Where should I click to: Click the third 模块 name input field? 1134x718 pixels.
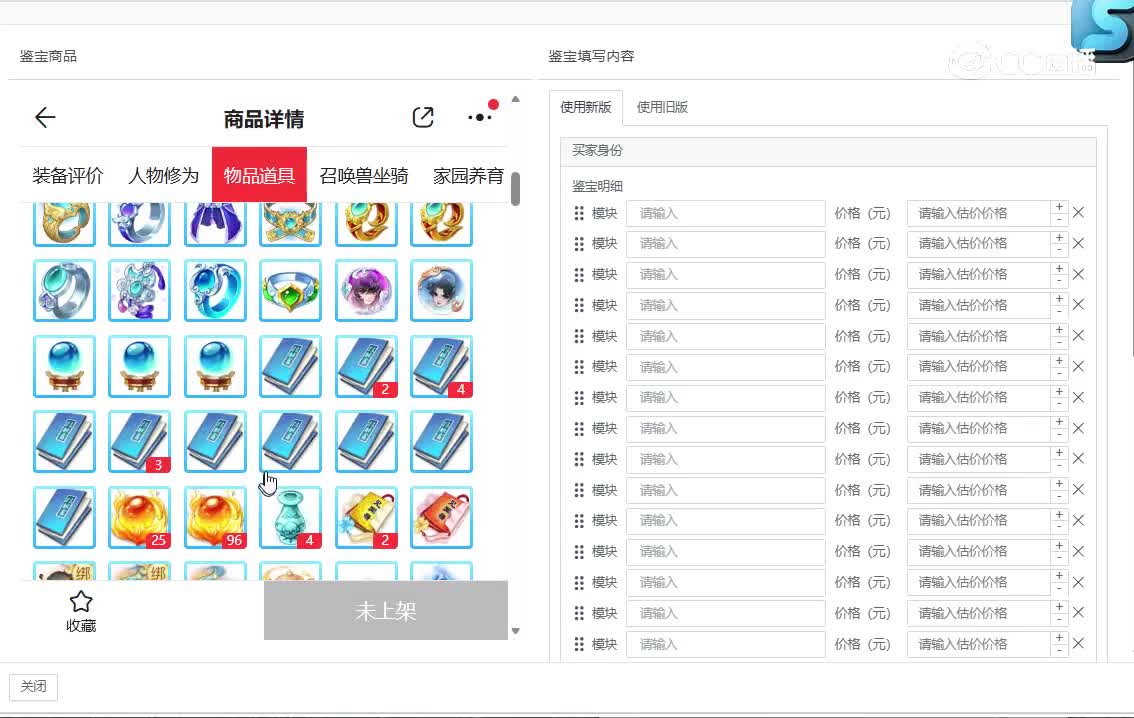pyautogui.click(x=725, y=275)
